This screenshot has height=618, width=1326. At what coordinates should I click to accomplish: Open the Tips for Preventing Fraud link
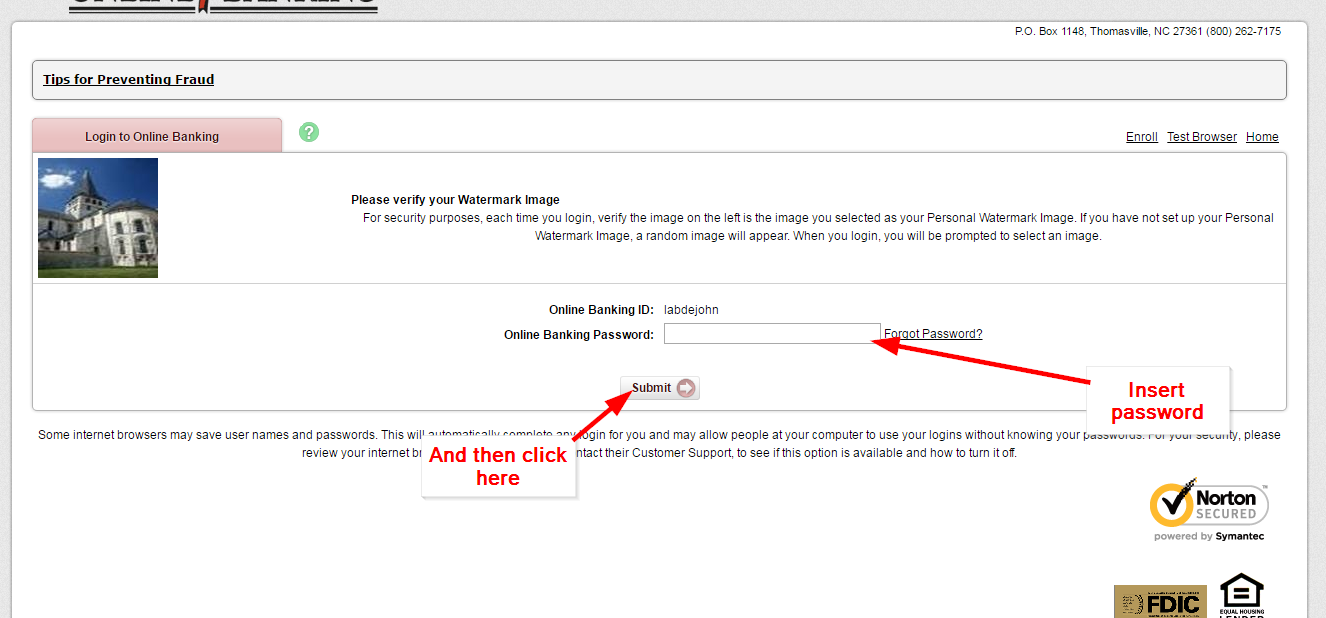point(128,80)
